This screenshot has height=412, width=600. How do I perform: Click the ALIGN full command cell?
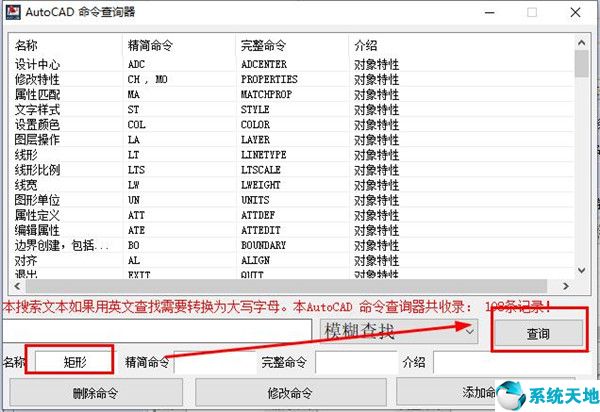(256, 261)
